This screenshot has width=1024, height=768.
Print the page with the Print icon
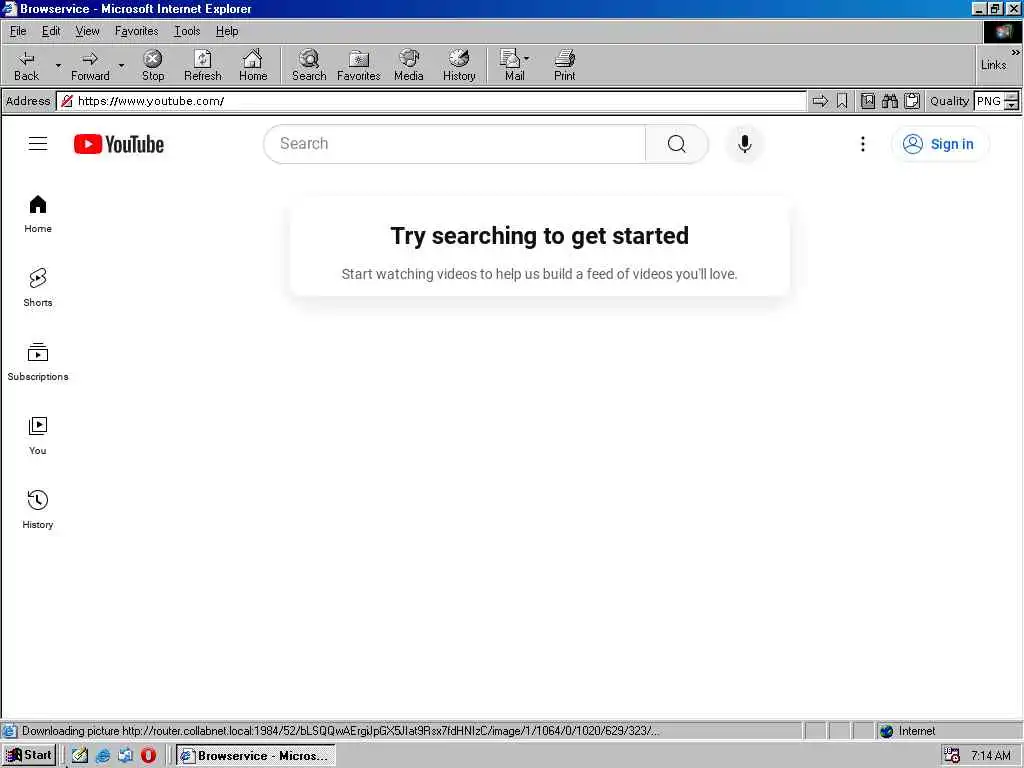coord(565,66)
